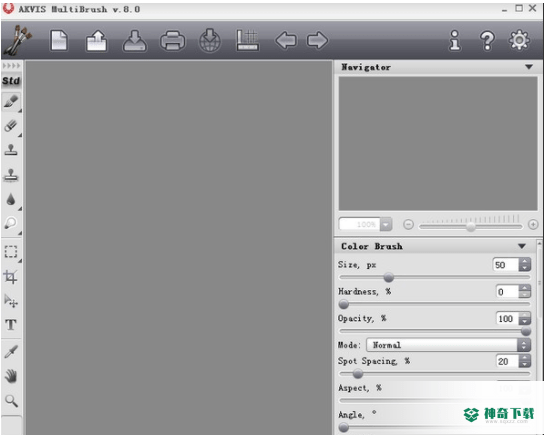This screenshot has height=435, width=545.
Task: Save the image with the download tray icon
Action: [x=135, y=41]
